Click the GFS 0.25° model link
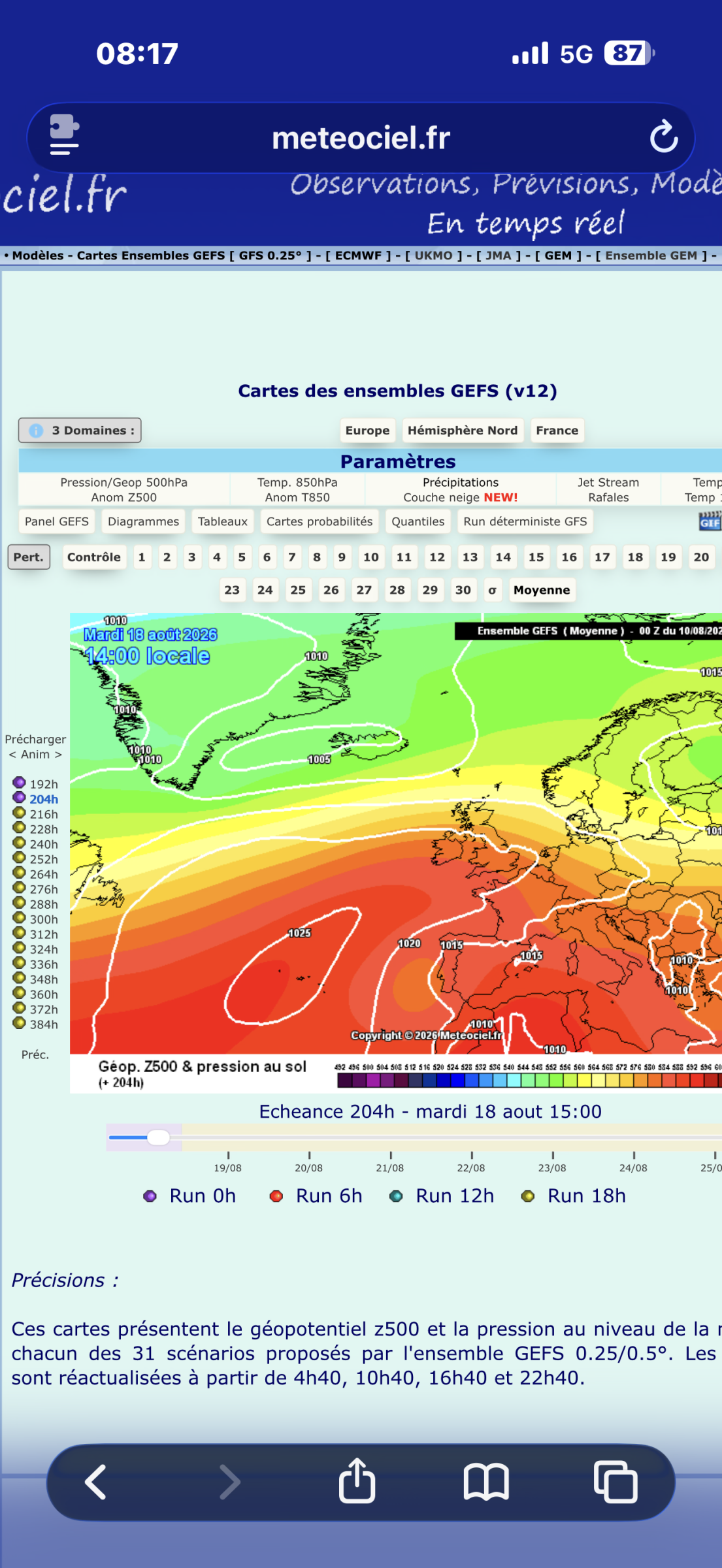The image size is (722, 1568). coord(271,255)
